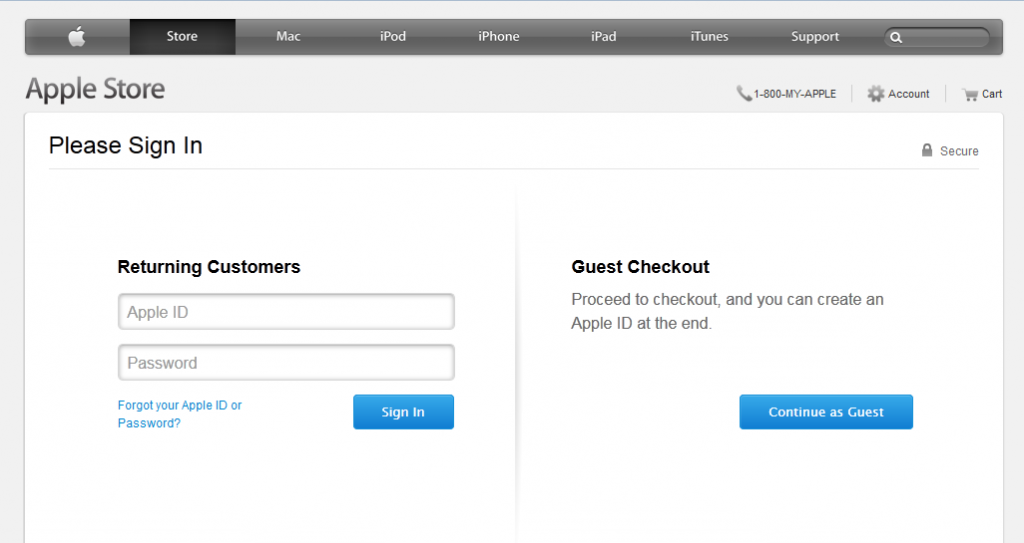Click the phone icon beside 1-800-MY-APPLE
Viewport: 1024px width, 543px height.
[x=744, y=93]
